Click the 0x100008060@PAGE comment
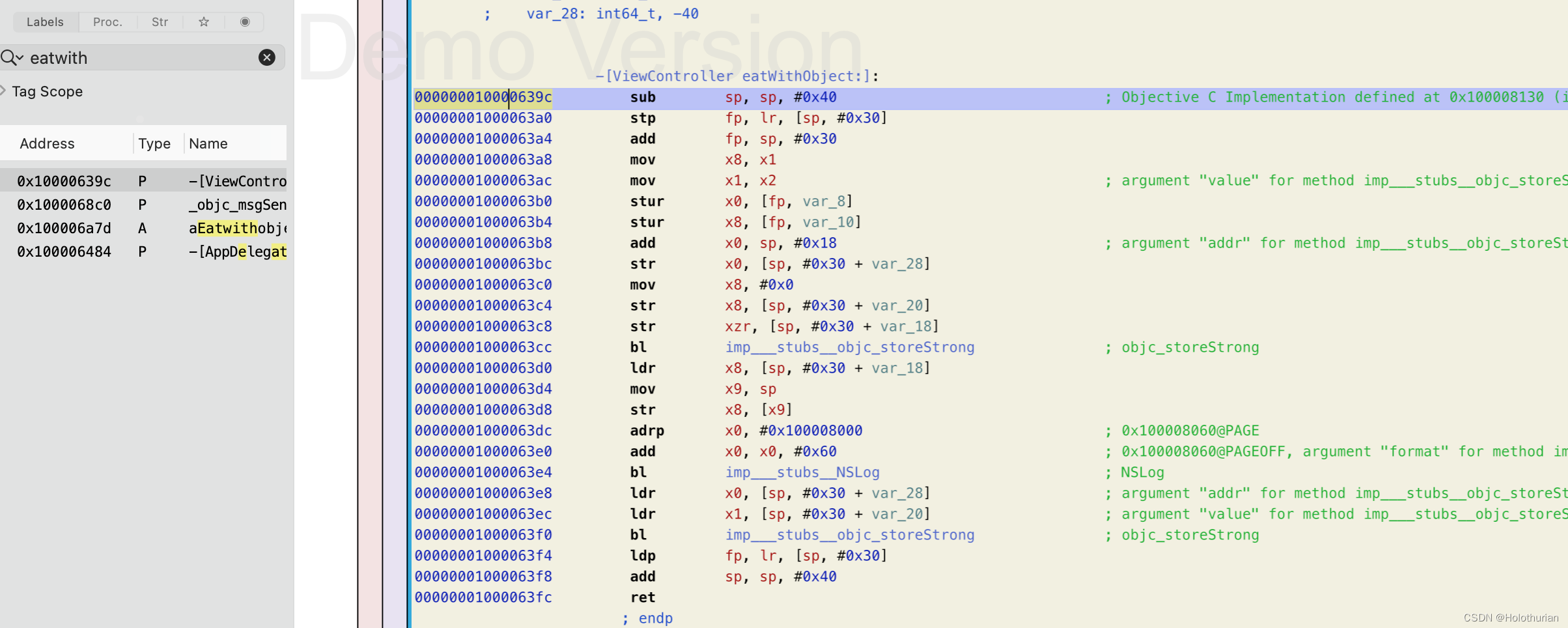 point(1182,431)
